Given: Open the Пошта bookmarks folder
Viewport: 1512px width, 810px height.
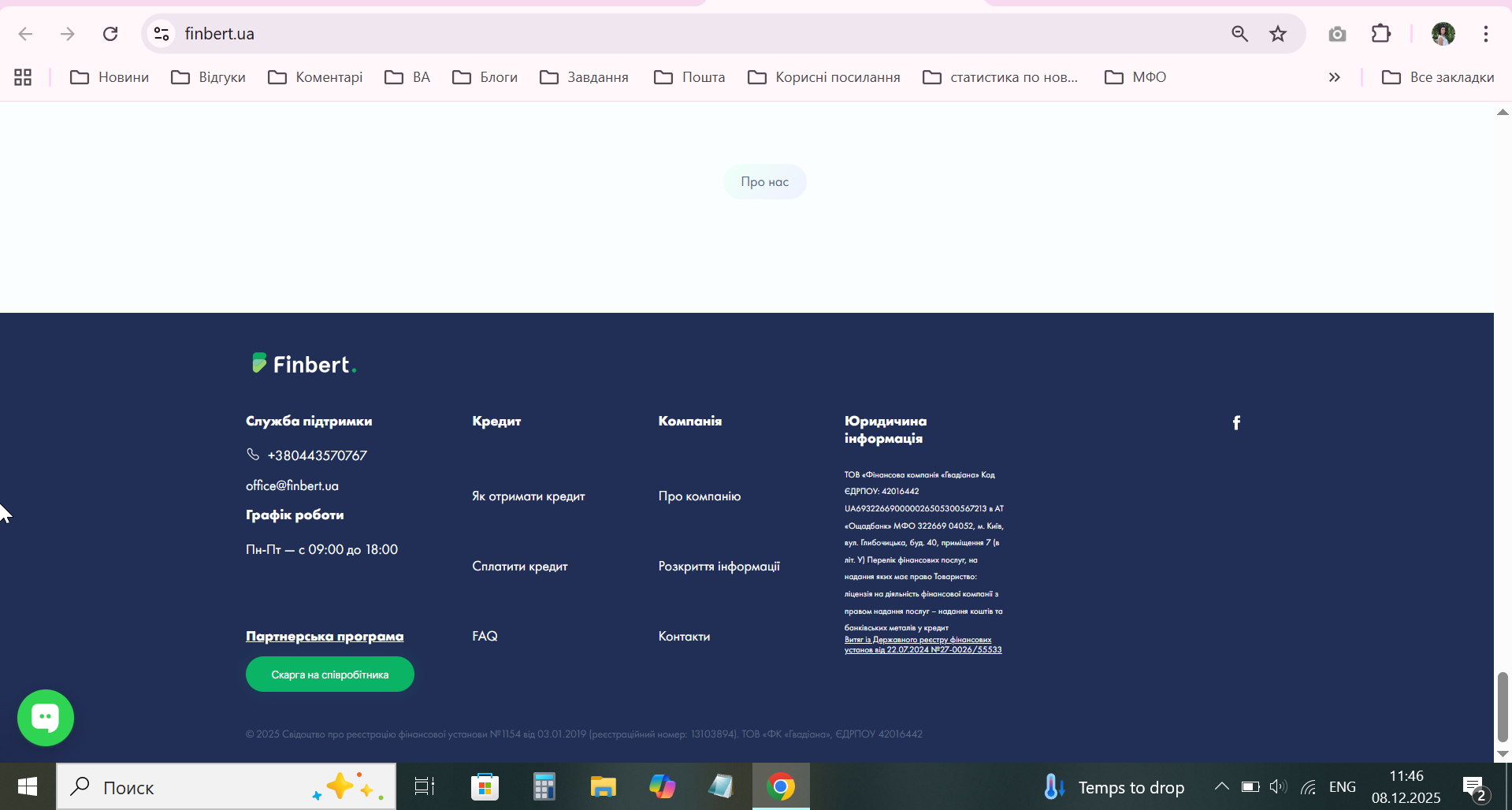Looking at the screenshot, I should (689, 77).
